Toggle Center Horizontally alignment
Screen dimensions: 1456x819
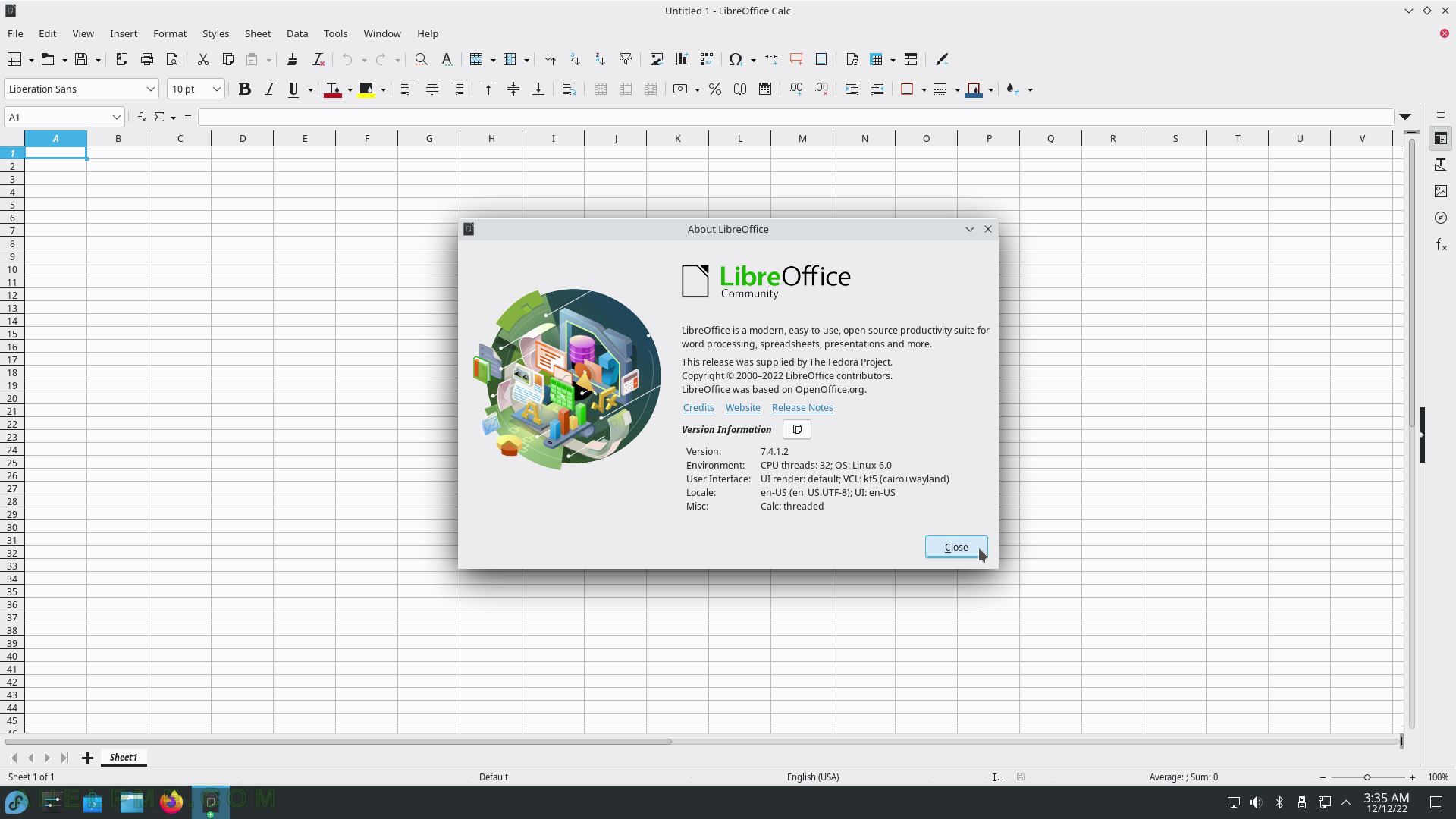point(431,89)
